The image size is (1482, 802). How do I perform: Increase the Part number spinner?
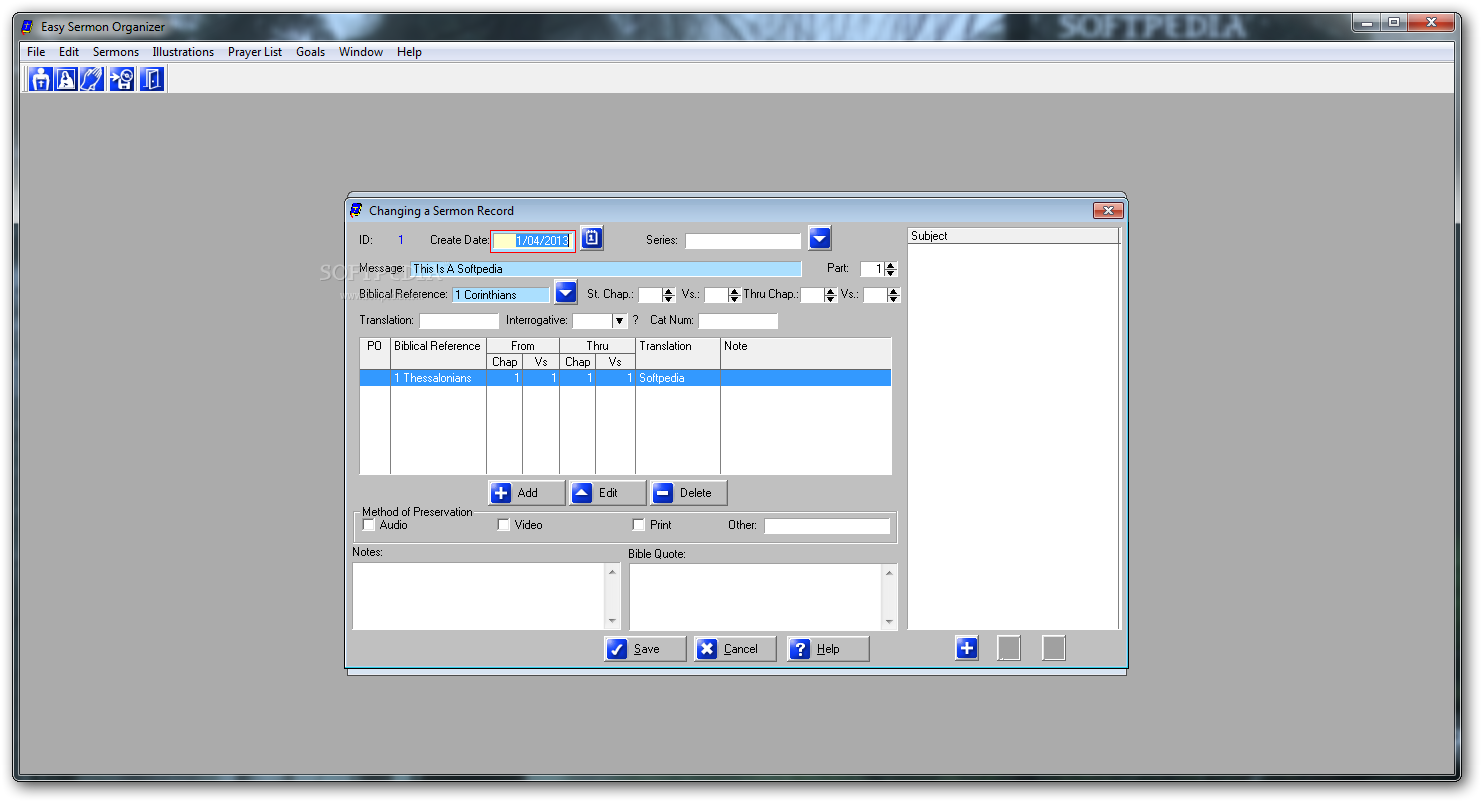pos(891,265)
